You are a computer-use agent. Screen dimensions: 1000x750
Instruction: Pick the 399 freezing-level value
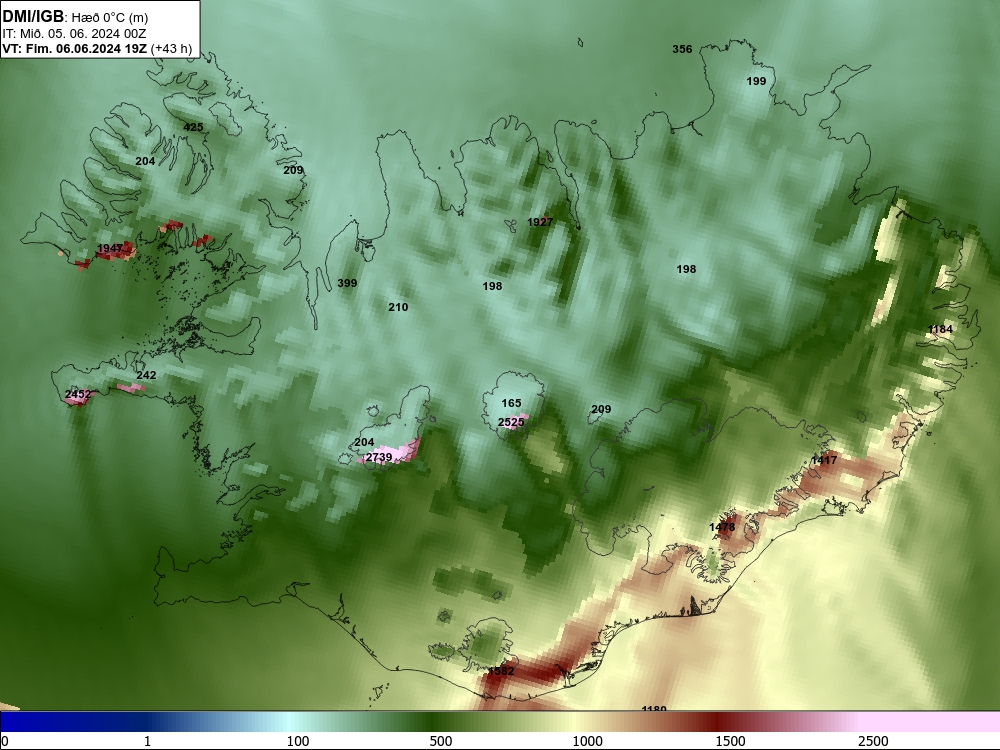point(347,283)
